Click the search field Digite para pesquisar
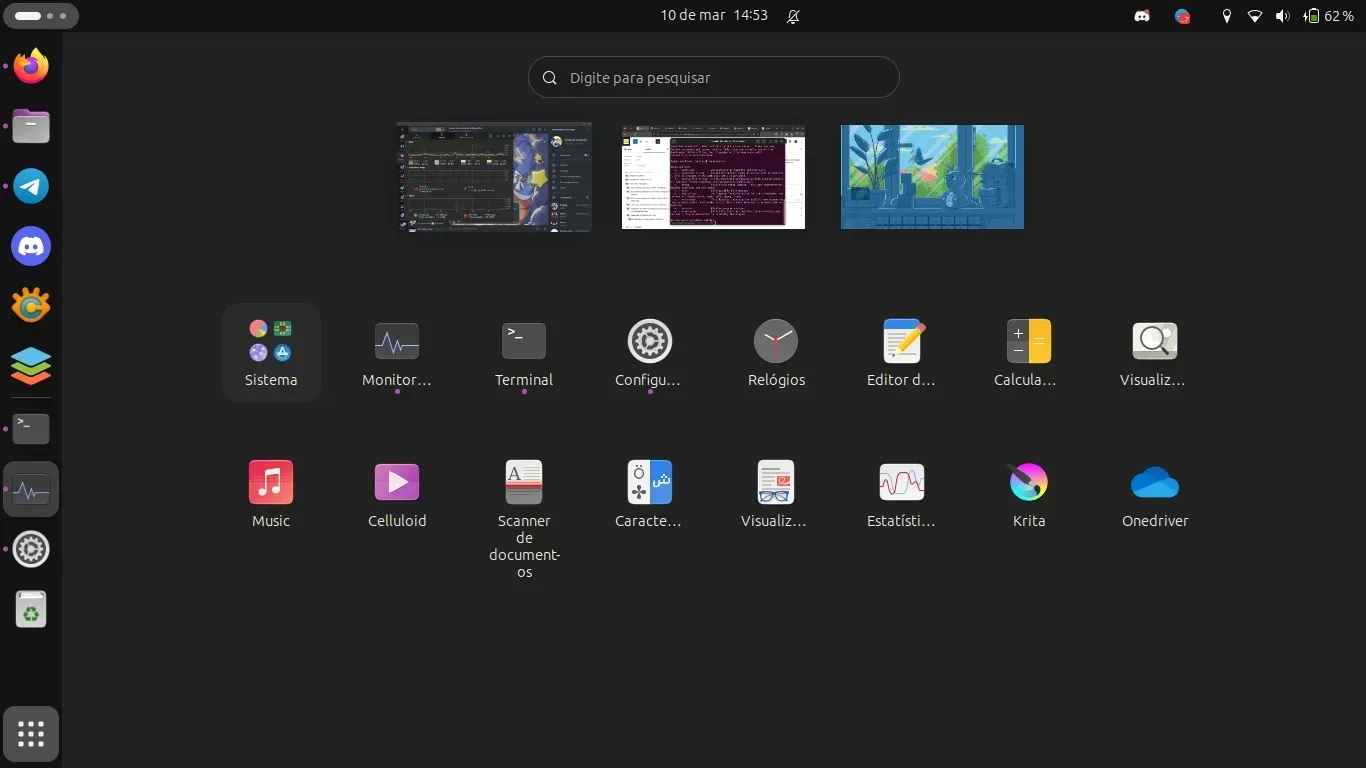Viewport: 1366px width, 768px height. (x=713, y=77)
